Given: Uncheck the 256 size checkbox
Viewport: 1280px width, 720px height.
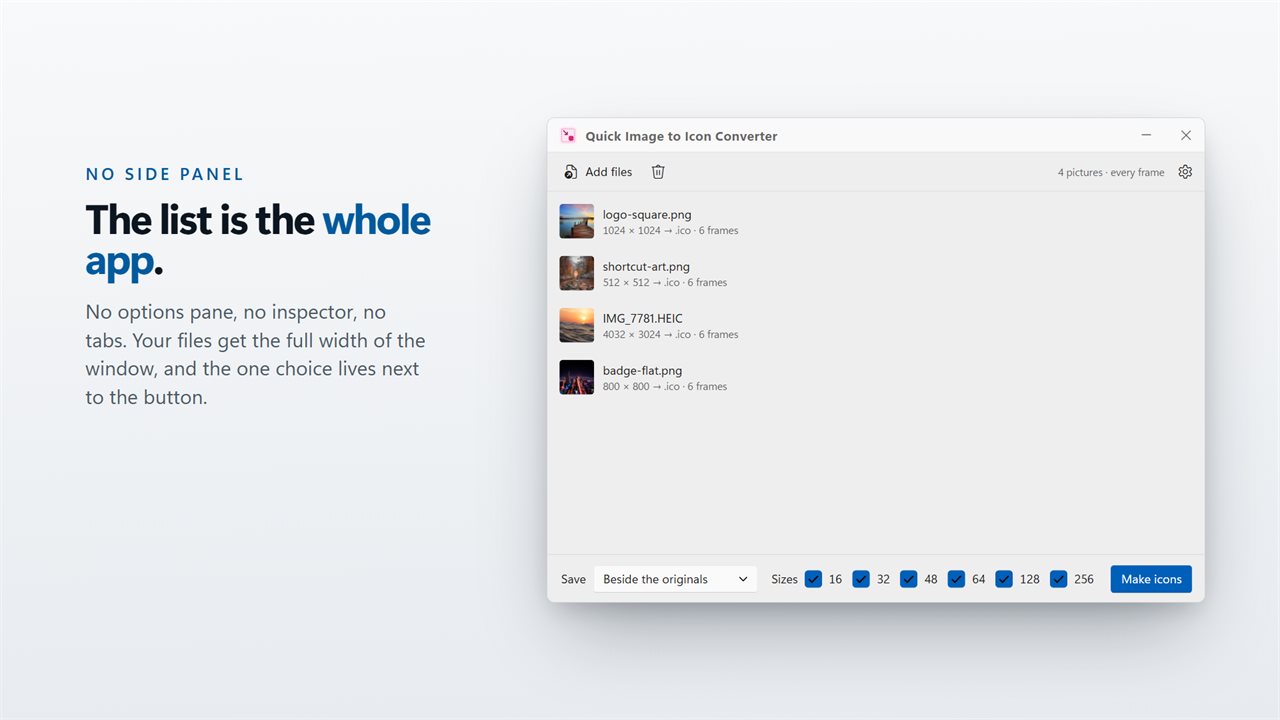Looking at the screenshot, I should point(1059,579).
